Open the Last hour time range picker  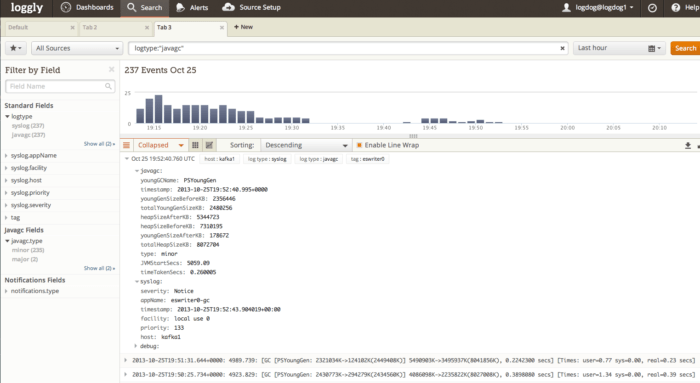point(620,48)
